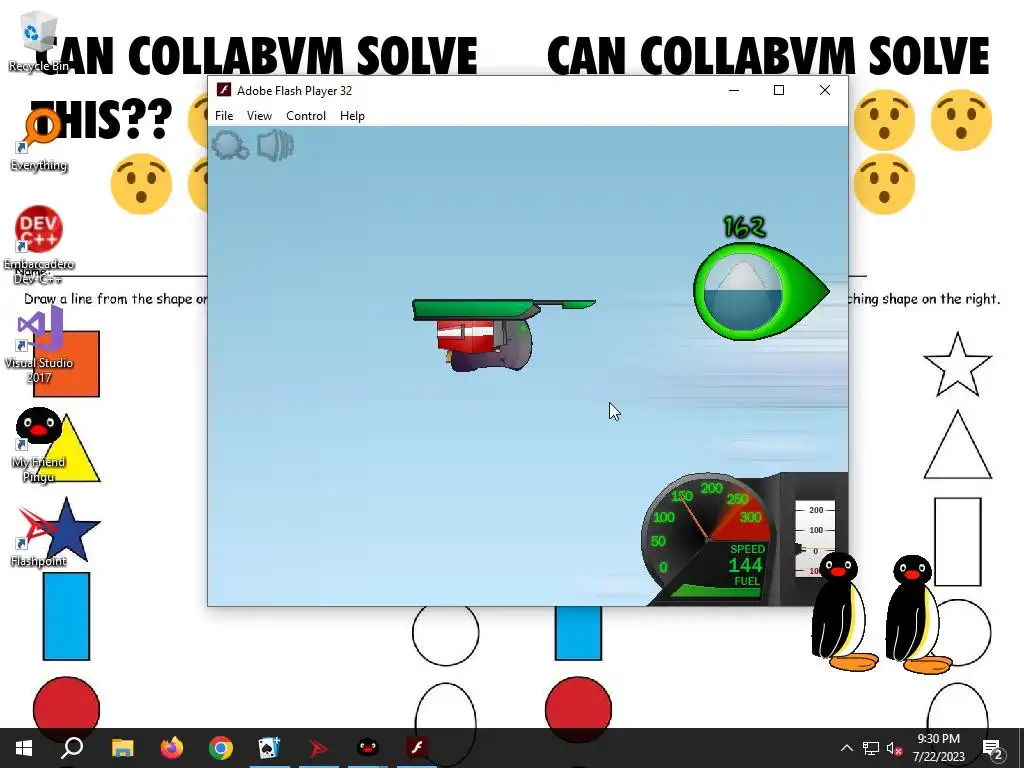Select the Flashpoint desktop icon

point(39,536)
